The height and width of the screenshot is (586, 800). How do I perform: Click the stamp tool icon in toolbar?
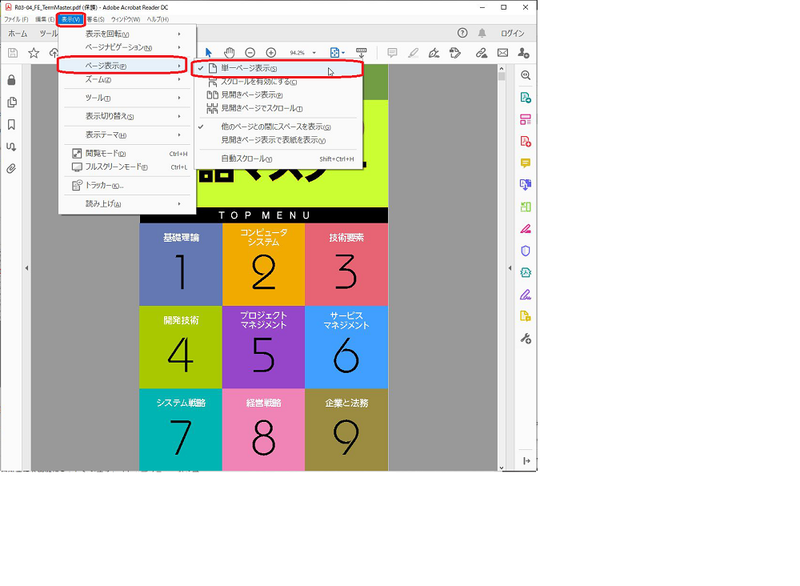click(455, 53)
